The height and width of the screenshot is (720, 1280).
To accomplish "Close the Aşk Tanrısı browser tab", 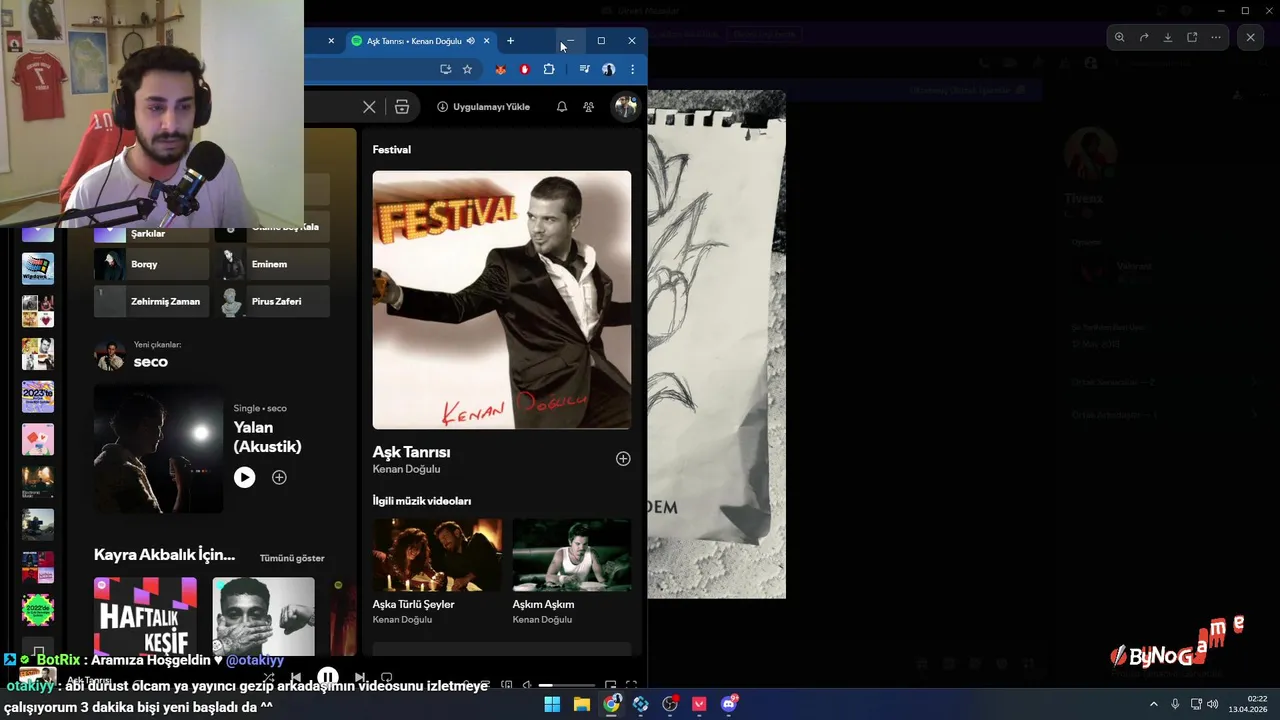I will (487, 41).
